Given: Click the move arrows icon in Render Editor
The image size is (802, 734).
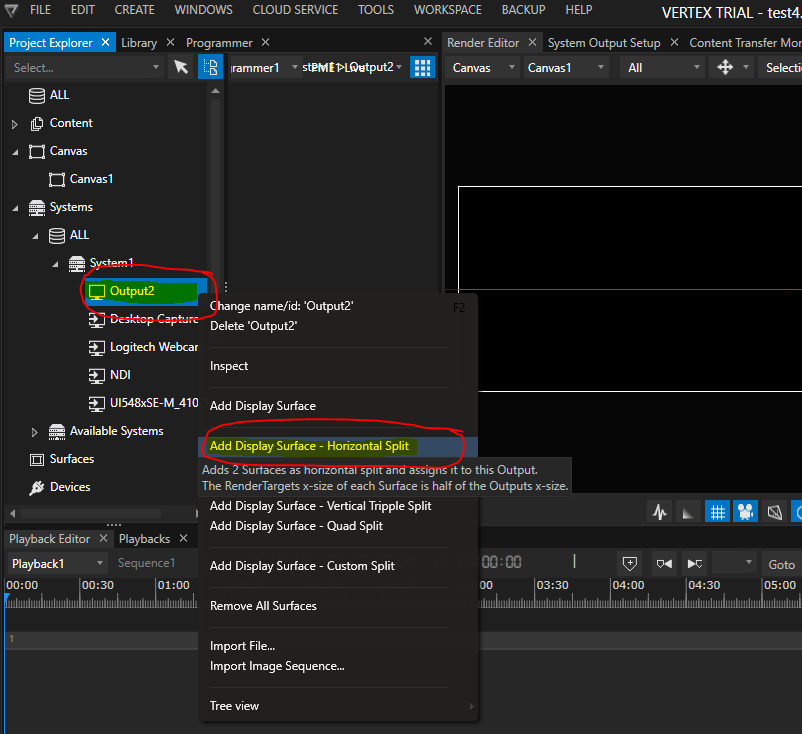Looking at the screenshot, I should (726, 67).
